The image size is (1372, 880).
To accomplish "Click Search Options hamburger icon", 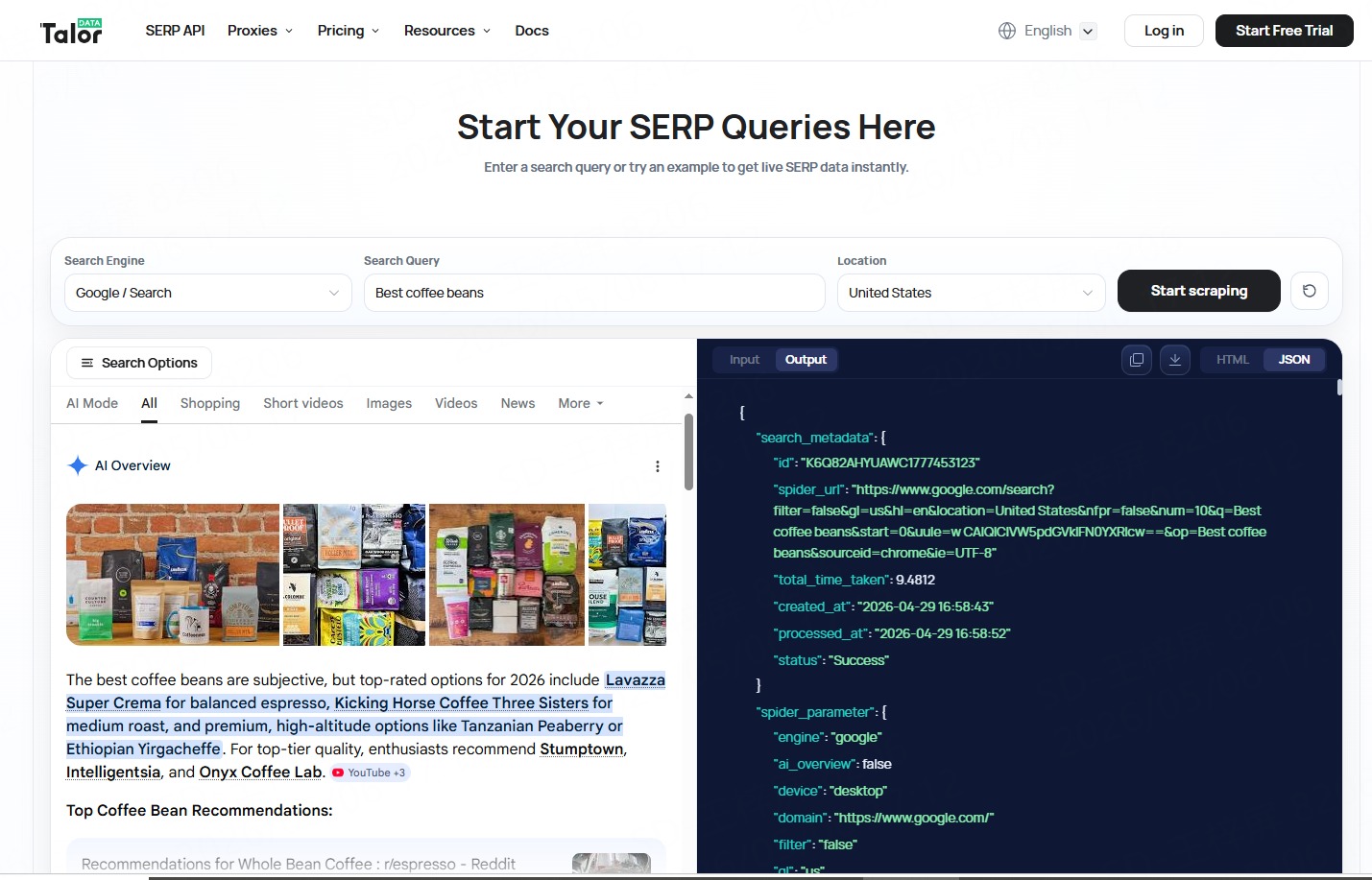I will point(87,363).
